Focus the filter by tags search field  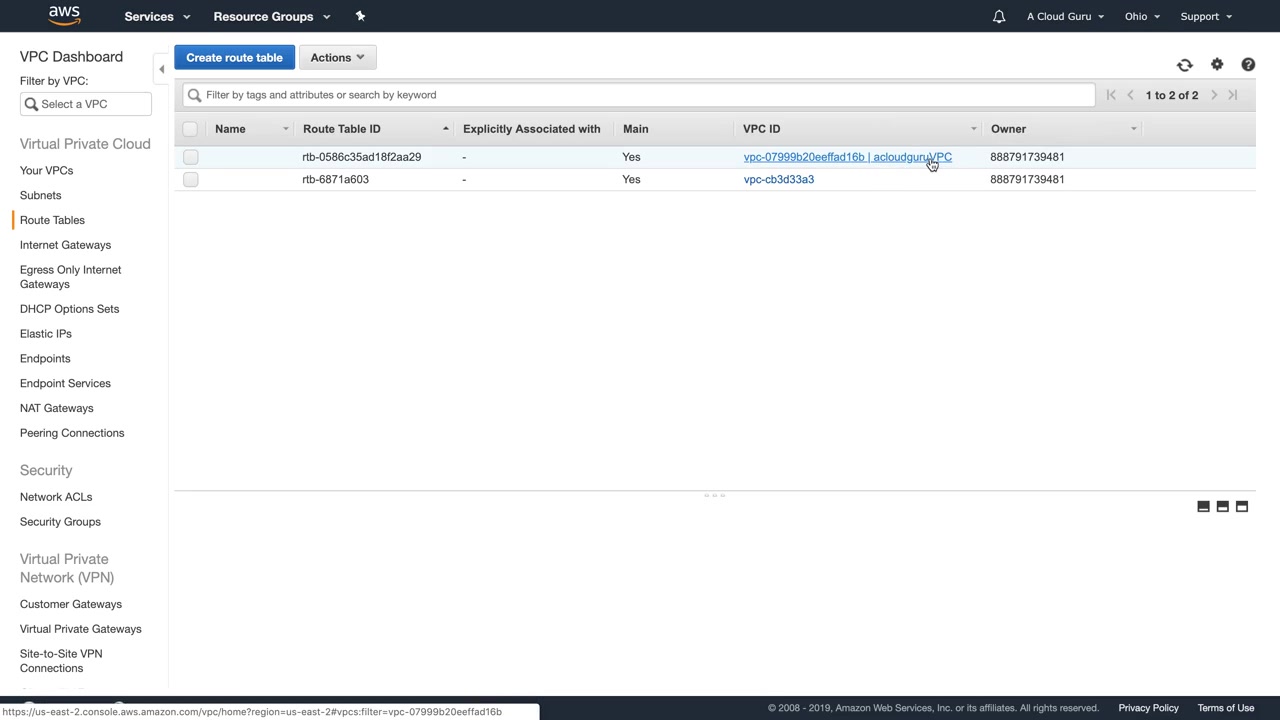[x=640, y=95]
